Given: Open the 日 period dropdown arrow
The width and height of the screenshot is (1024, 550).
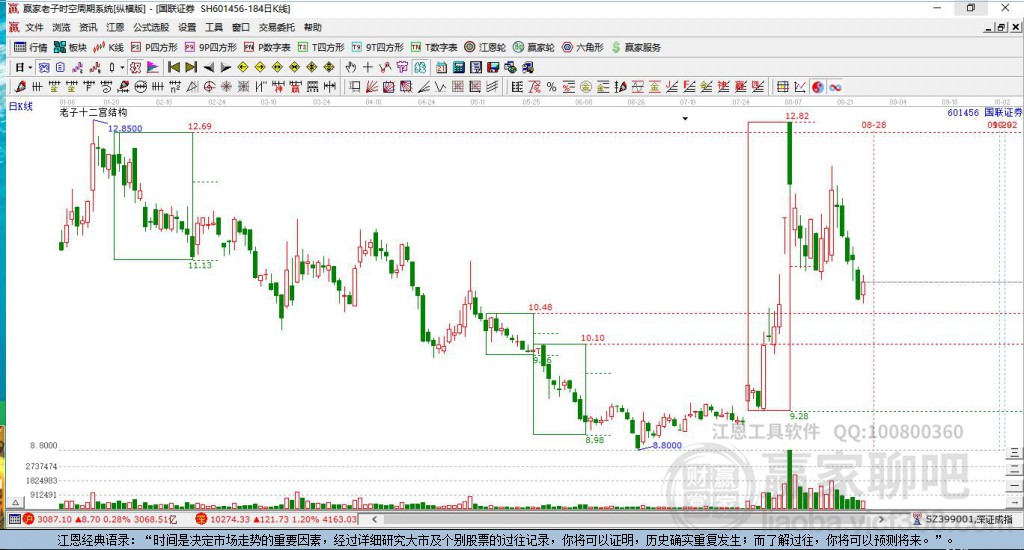Looking at the screenshot, I should [29, 67].
